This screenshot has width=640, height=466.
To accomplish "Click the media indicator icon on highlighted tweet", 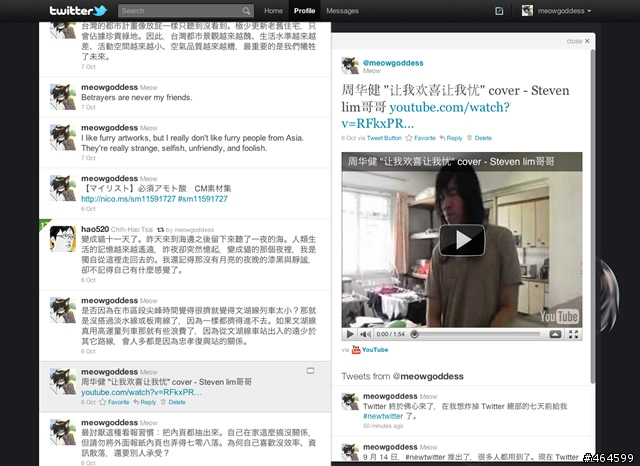I will click(x=310, y=371).
